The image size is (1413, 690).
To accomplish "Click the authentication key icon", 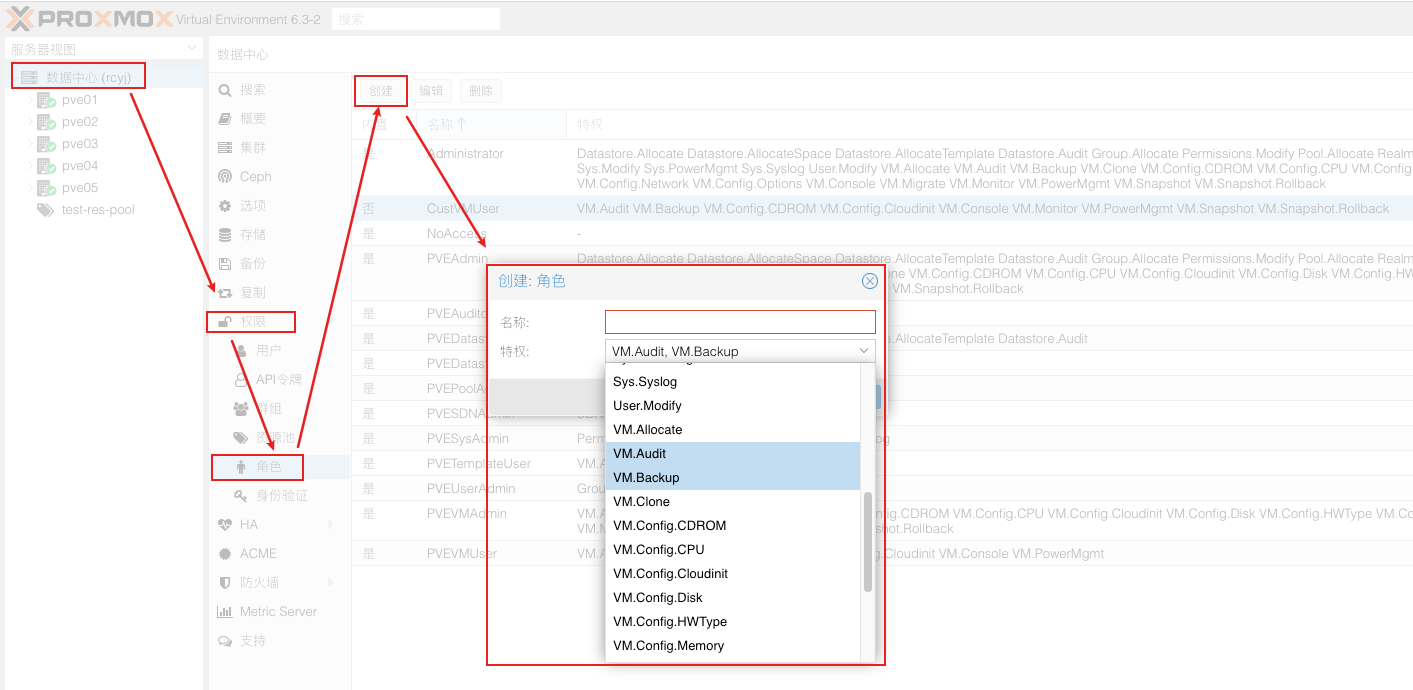I will [241, 496].
